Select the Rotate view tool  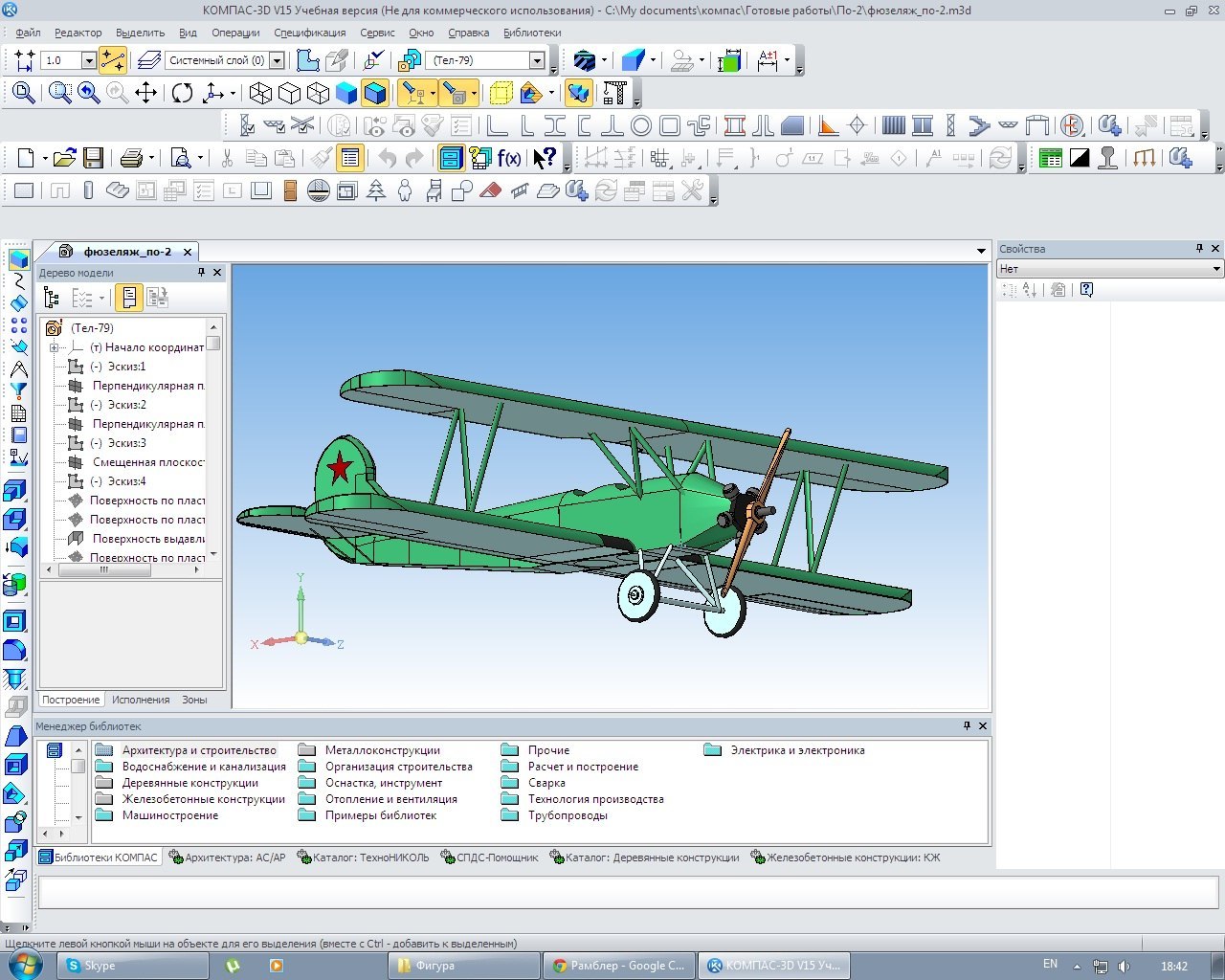pyautogui.click(x=182, y=93)
